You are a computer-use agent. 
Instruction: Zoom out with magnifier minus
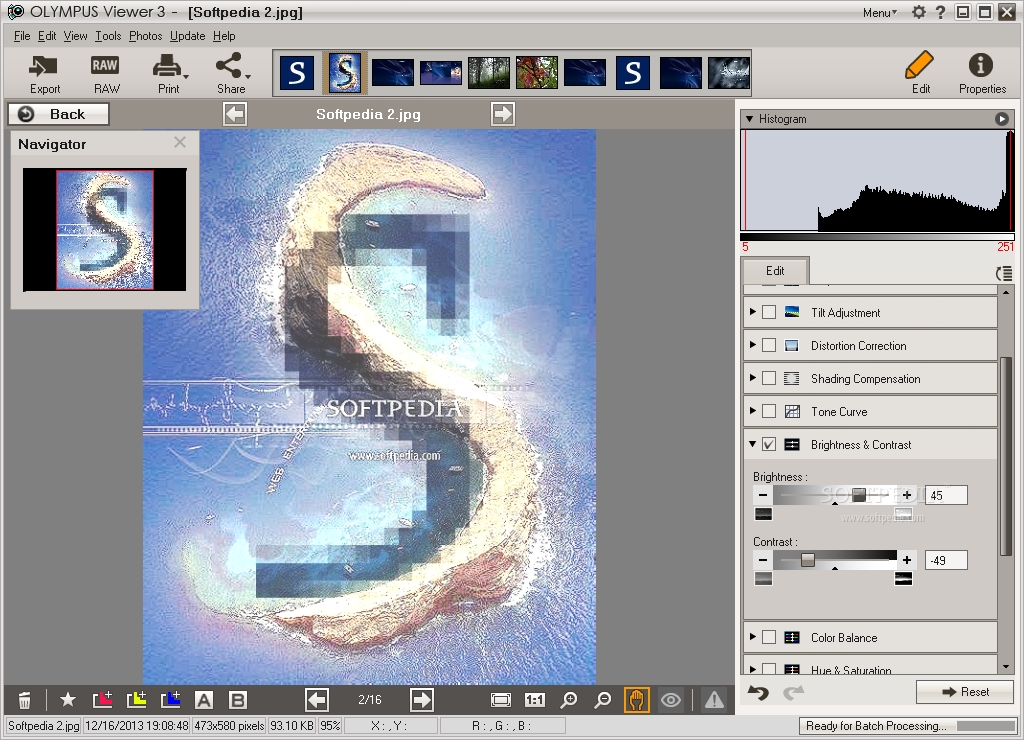click(x=603, y=700)
